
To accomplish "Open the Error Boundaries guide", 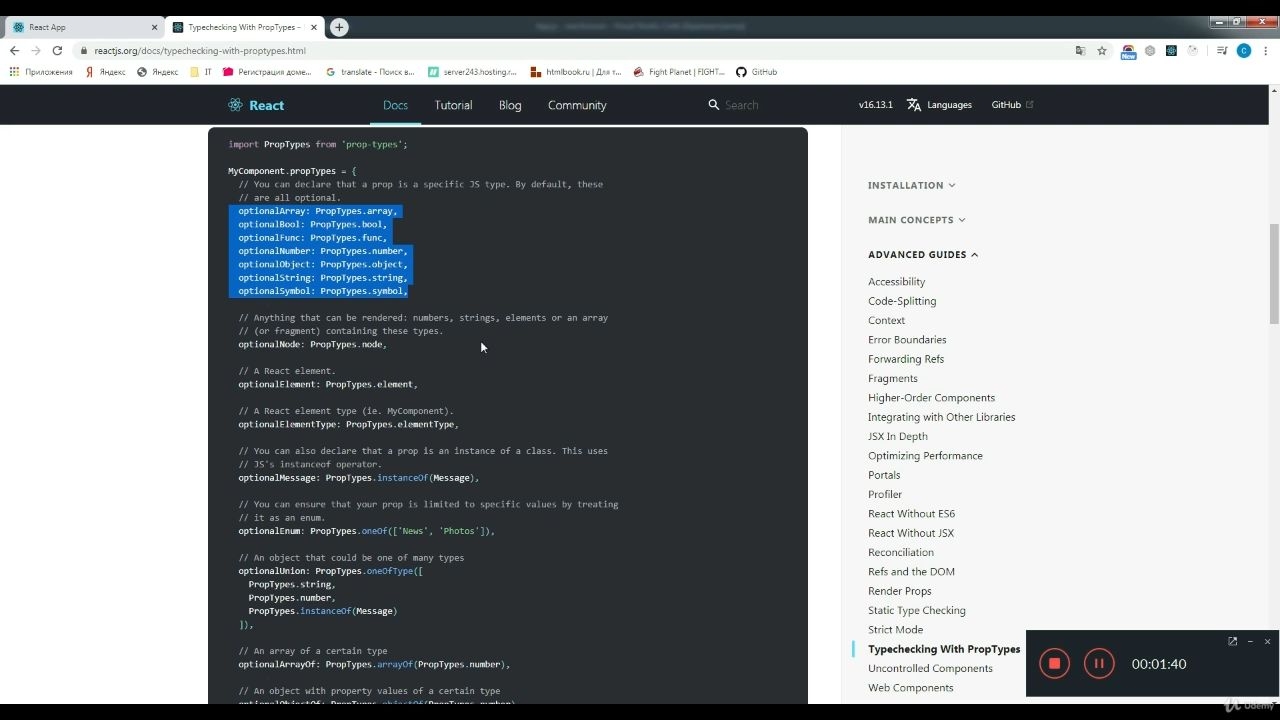I will [x=907, y=340].
